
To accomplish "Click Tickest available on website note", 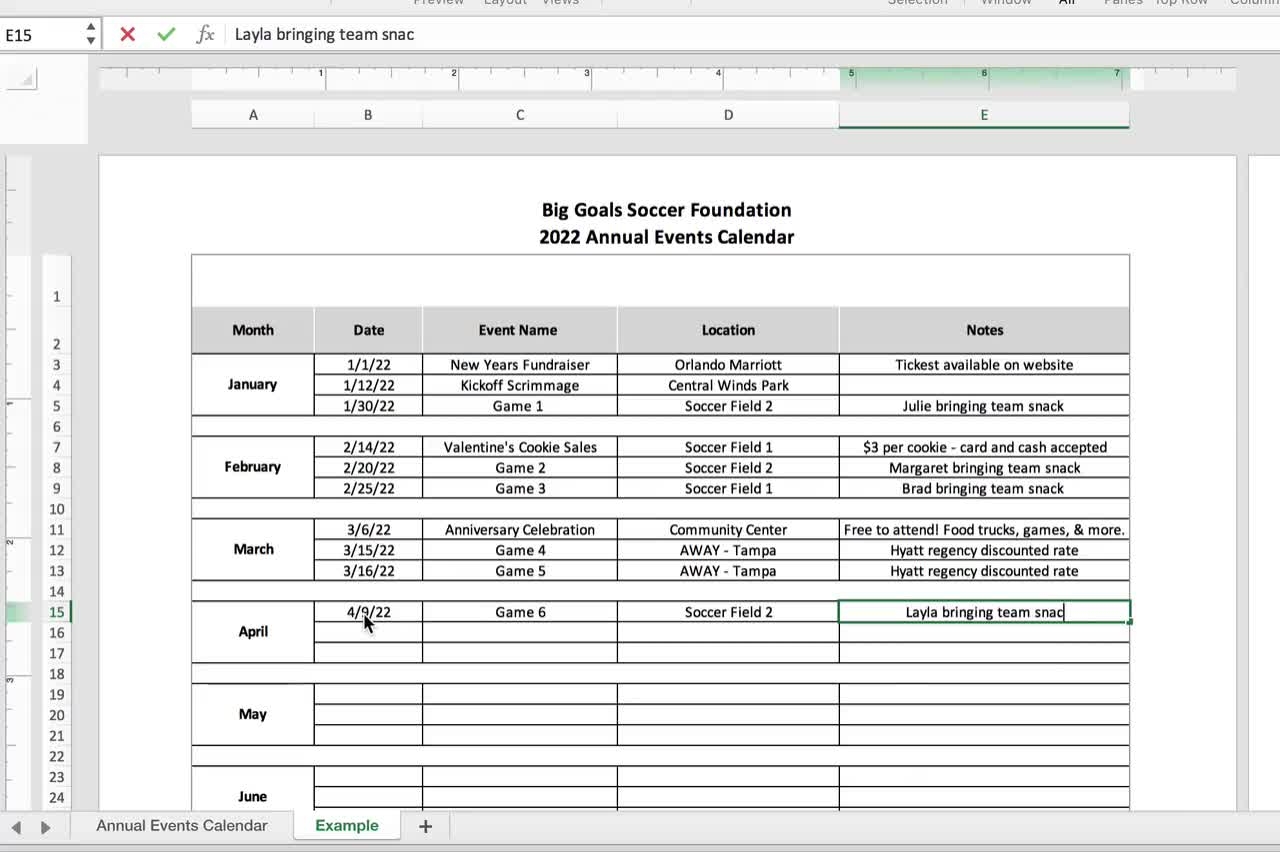I will tap(984, 365).
